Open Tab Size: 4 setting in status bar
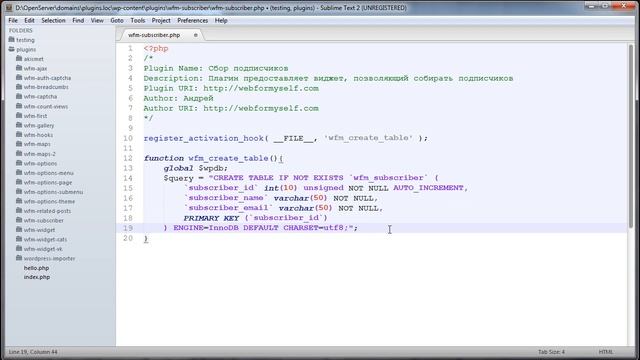The image size is (640, 360). coord(551,352)
